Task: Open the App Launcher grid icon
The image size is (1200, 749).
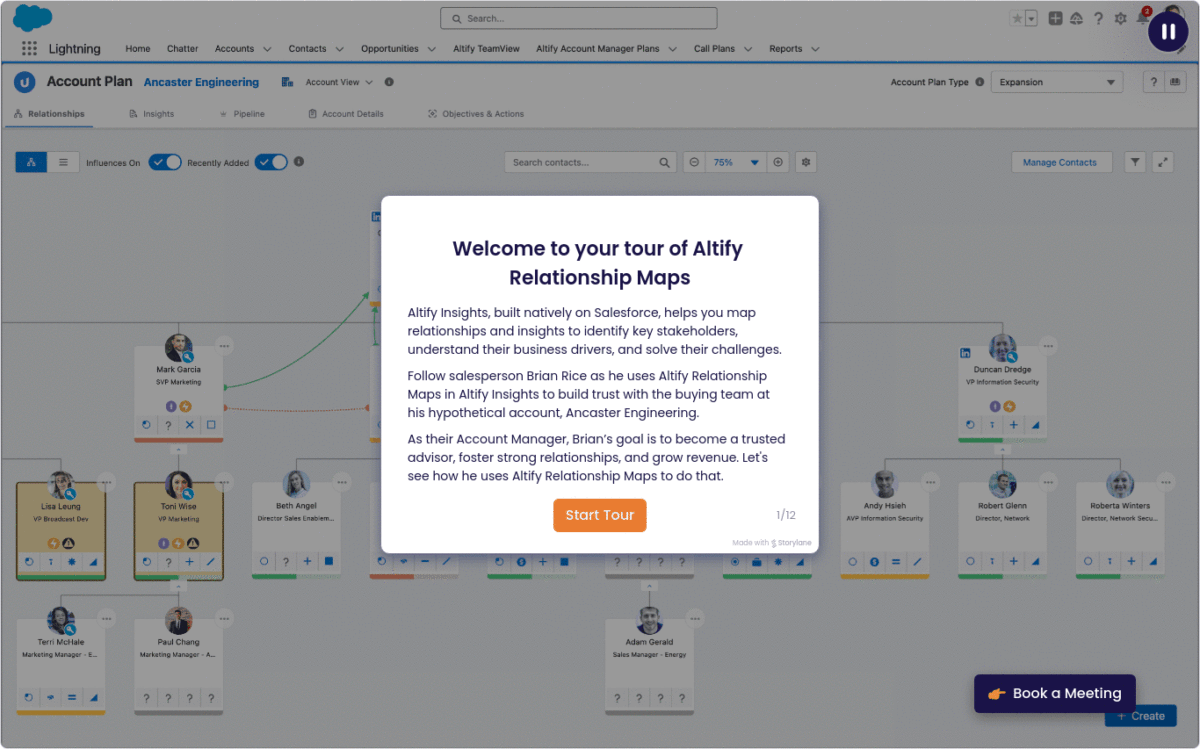Action: pyautogui.click(x=29, y=49)
